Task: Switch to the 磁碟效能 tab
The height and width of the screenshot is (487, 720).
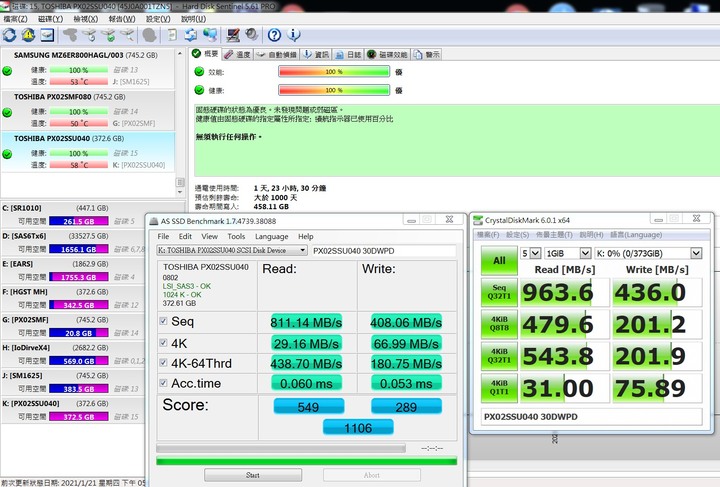Action: click(387, 55)
